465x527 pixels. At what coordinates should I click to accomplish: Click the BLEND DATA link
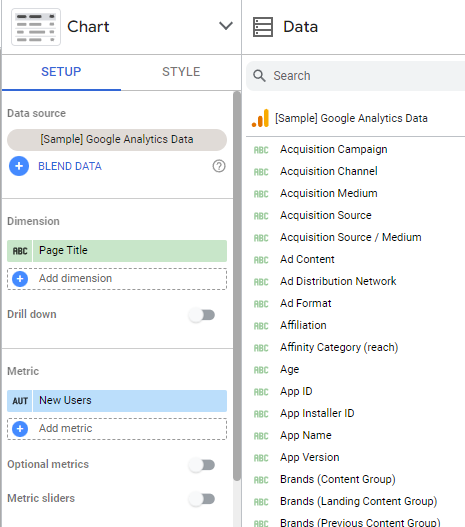[70, 166]
